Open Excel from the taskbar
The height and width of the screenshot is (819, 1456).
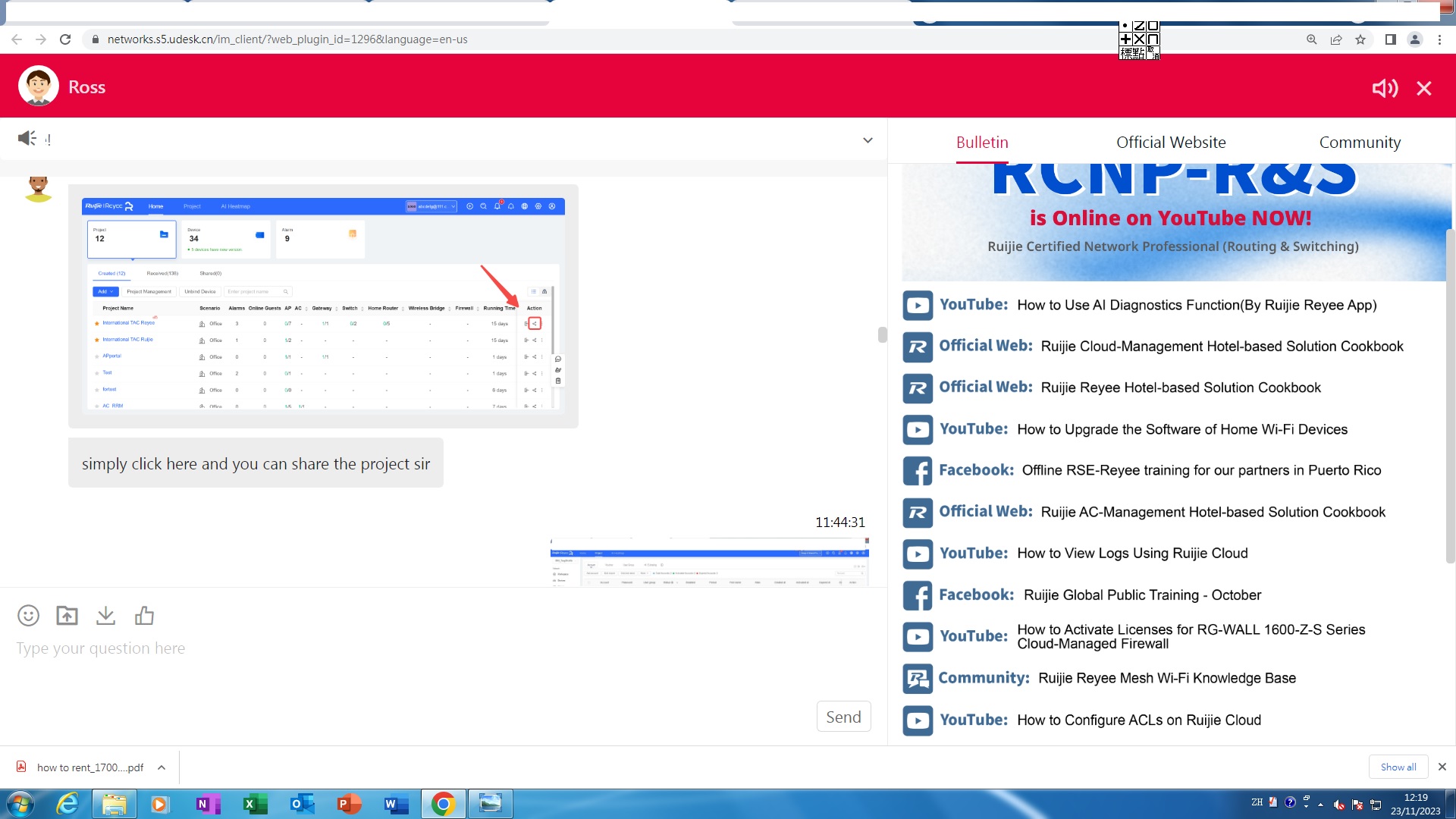255,804
